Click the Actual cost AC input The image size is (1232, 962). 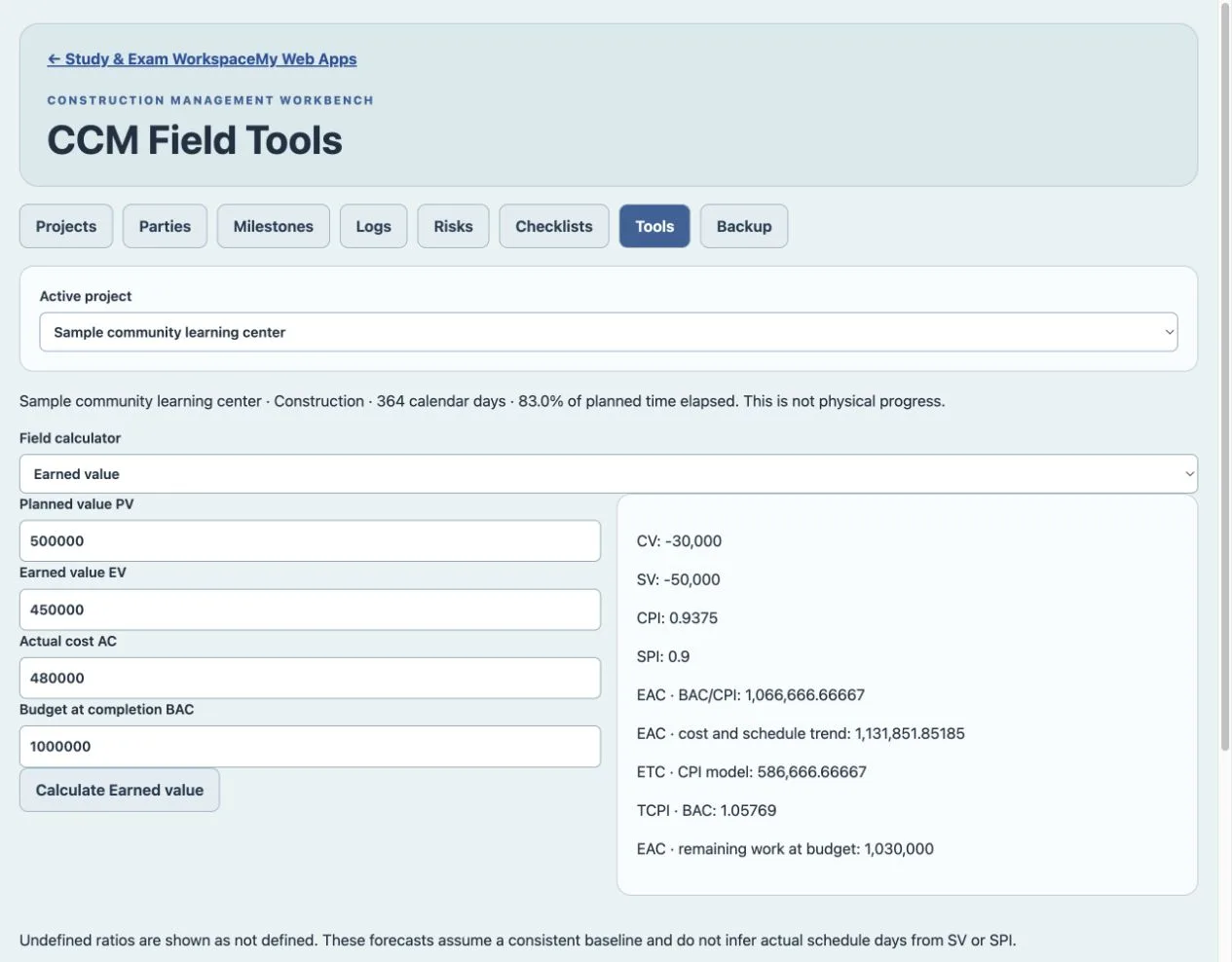[310, 678]
